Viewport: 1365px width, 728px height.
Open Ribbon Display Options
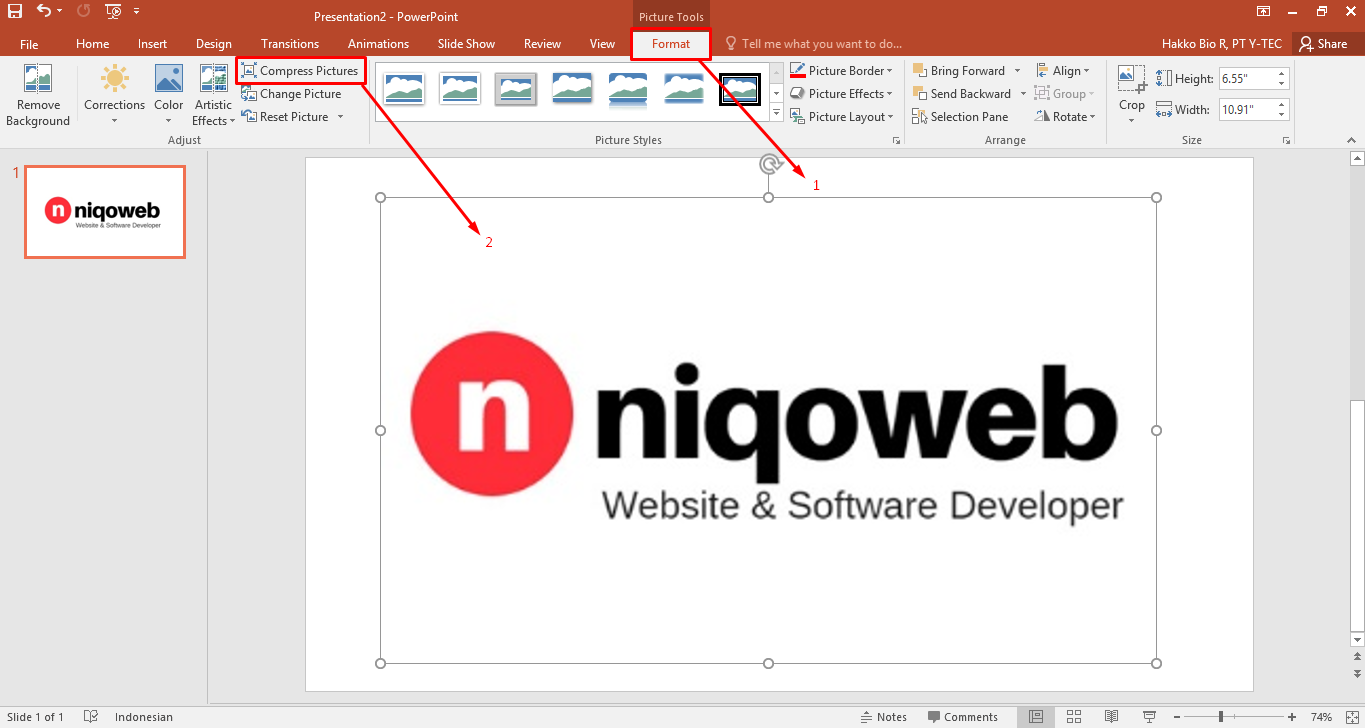[1264, 11]
